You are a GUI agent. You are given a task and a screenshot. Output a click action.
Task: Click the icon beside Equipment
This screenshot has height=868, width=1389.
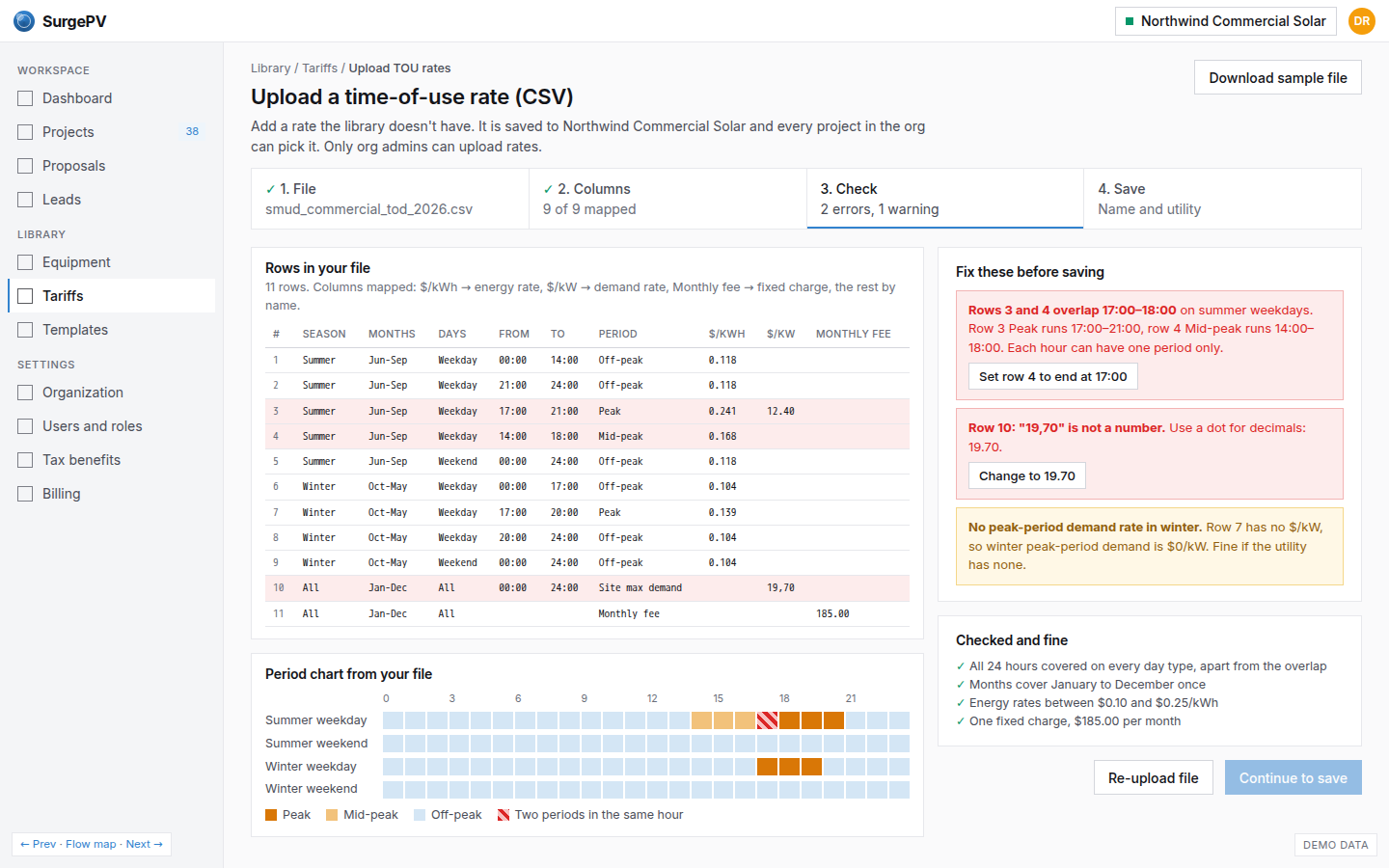(25, 262)
